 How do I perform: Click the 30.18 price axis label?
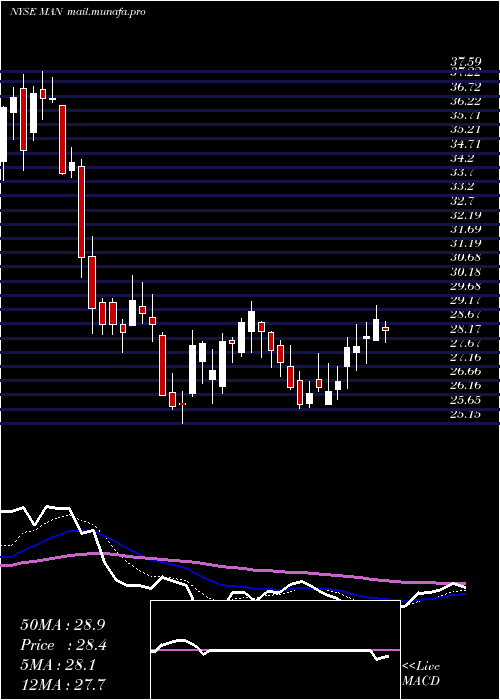tap(466, 272)
